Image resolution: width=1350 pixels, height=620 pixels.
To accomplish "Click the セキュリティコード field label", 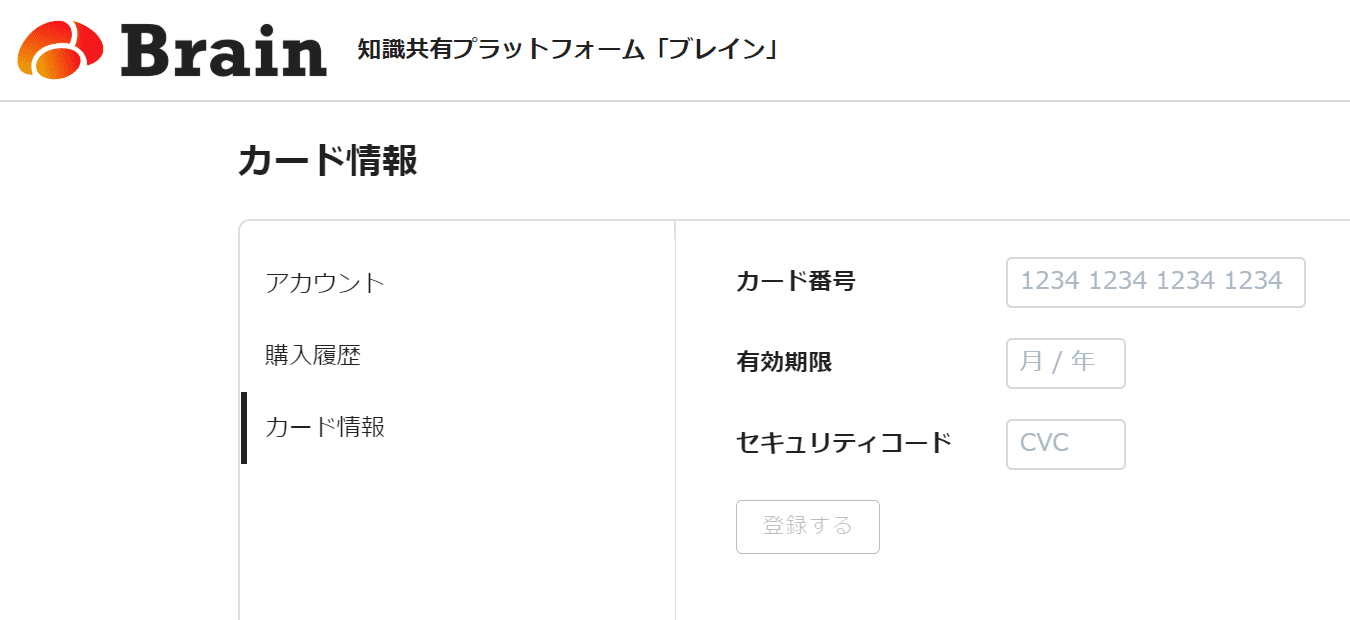I will click(x=843, y=442).
